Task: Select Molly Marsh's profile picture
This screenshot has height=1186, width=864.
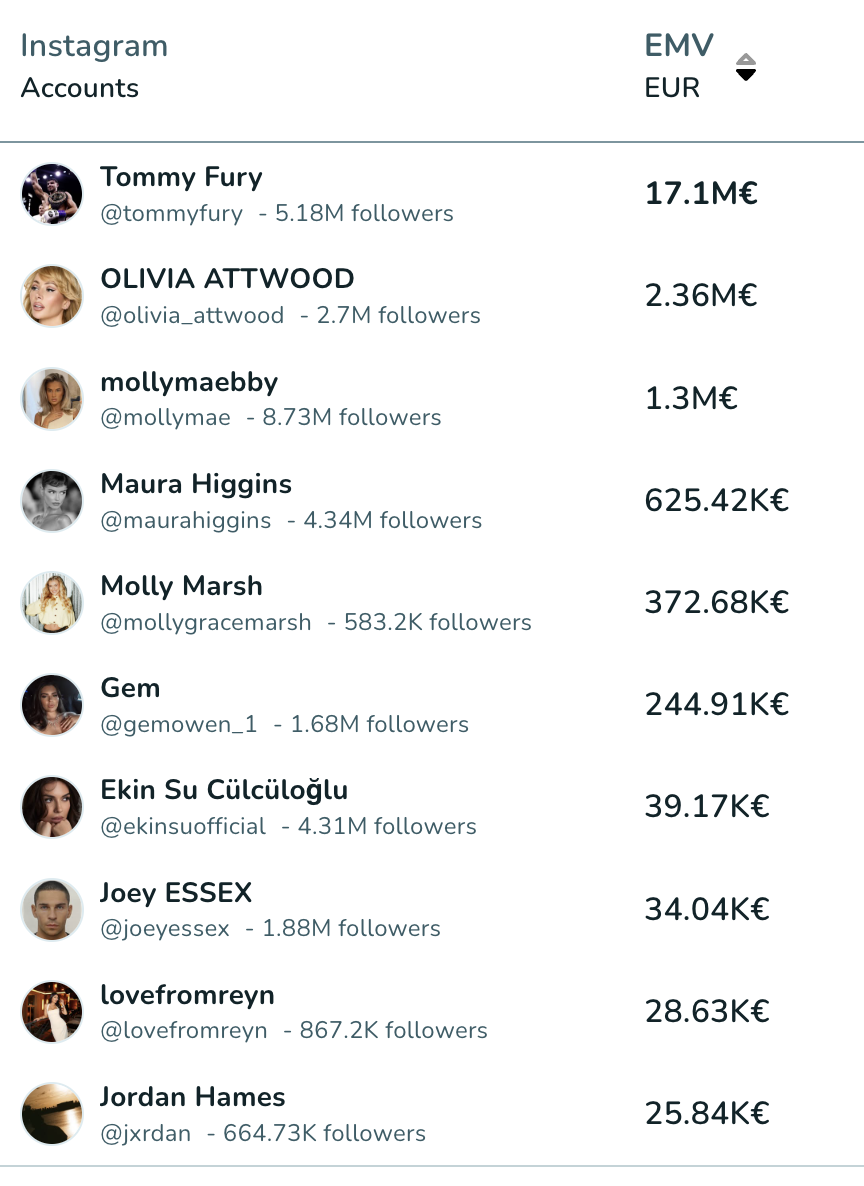Action: coord(51,603)
